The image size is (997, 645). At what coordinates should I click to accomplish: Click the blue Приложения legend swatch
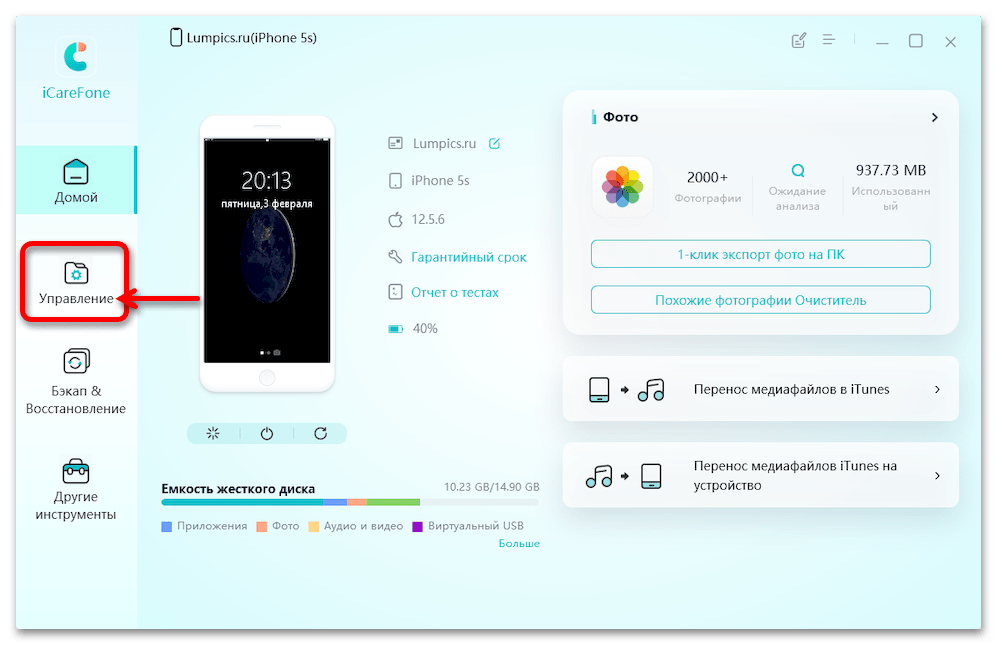click(x=167, y=527)
